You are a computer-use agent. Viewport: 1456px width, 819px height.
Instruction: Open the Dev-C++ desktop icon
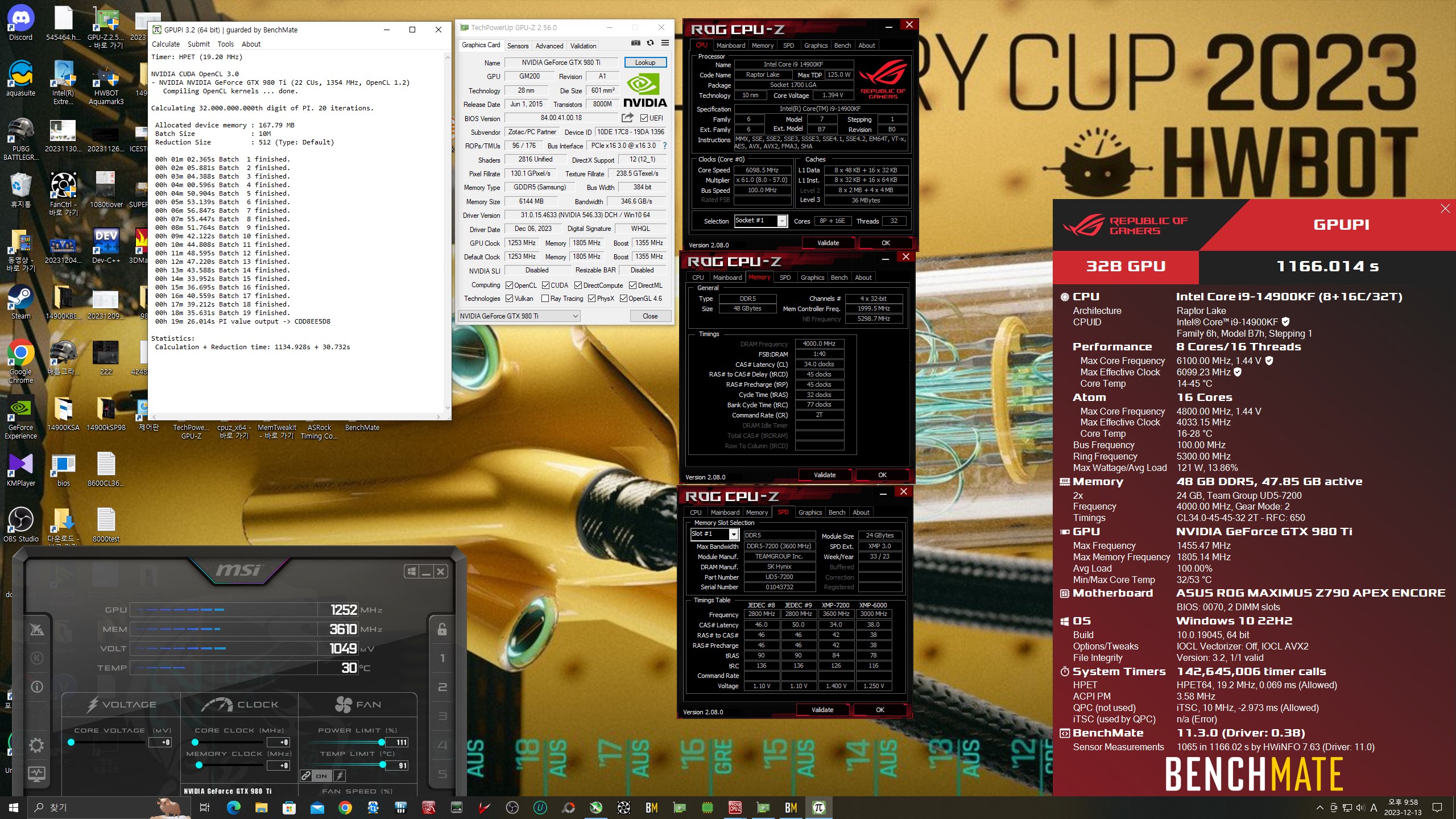(106, 247)
